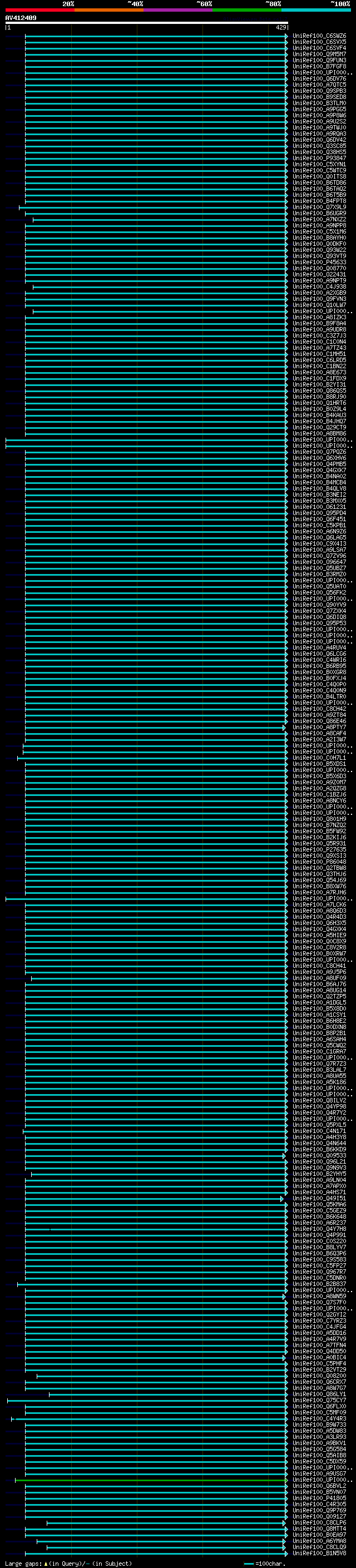The width and height of the screenshot is (356, 1568).
Task: Select the UniRef100_Q38HS5 label
Action: tap(319, 152)
